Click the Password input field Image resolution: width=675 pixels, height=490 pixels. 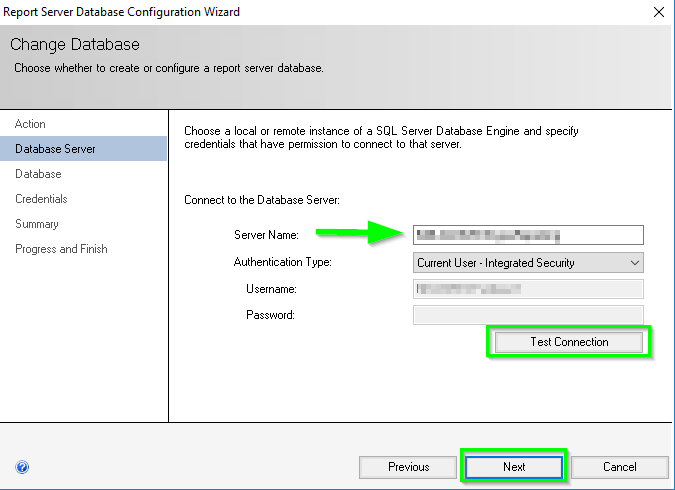528,315
